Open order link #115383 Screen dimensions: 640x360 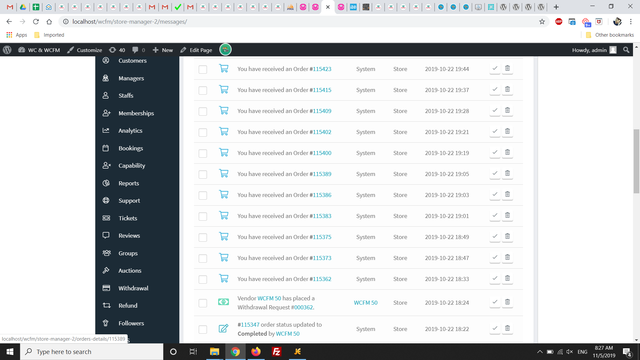click(322, 216)
